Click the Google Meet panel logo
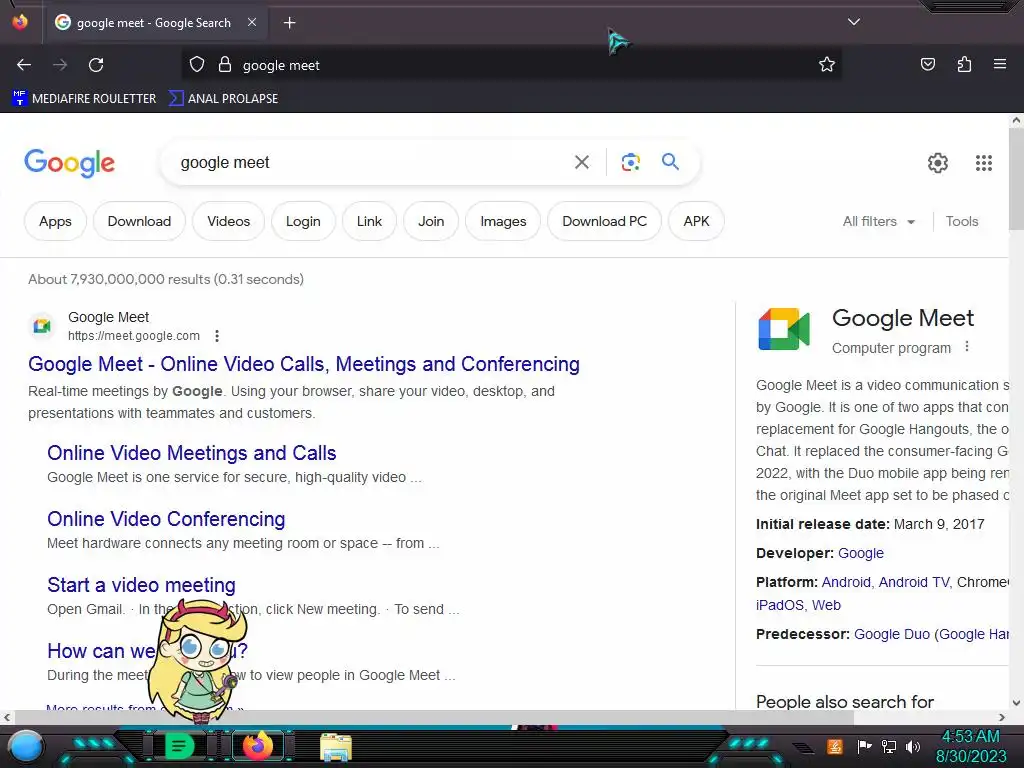Viewport: 1024px width, 768px height. click(x=784, y=329)
